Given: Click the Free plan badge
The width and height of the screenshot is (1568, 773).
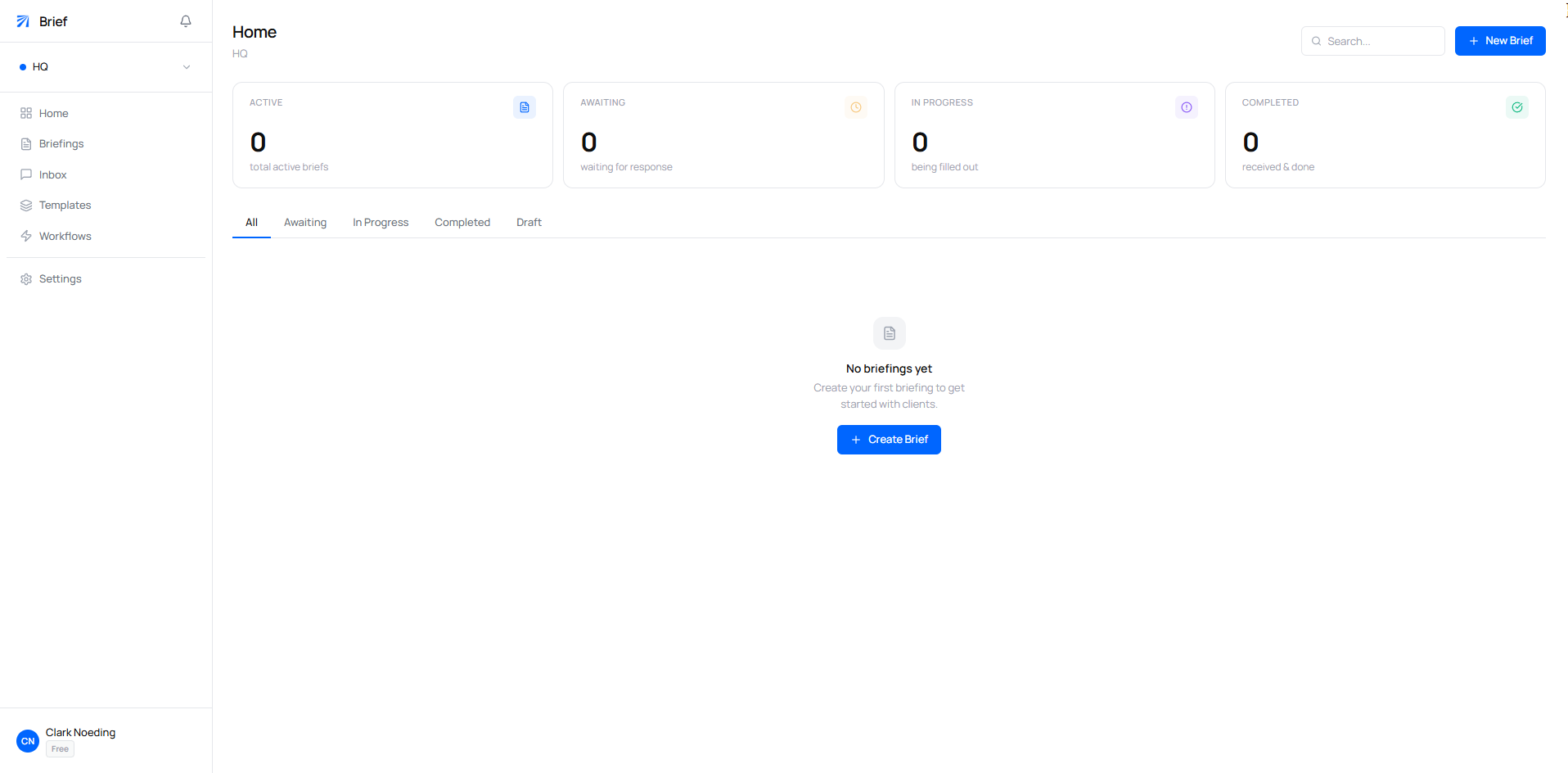Looking at the screenshot, I should (59, 748).
